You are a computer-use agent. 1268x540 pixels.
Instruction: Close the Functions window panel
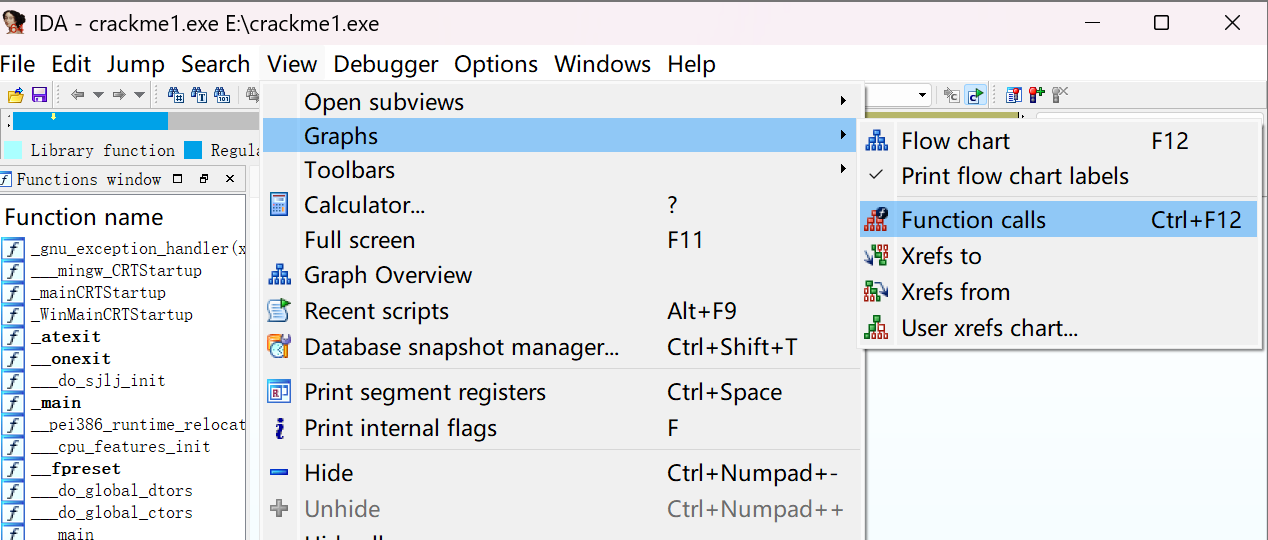point(230,179)
